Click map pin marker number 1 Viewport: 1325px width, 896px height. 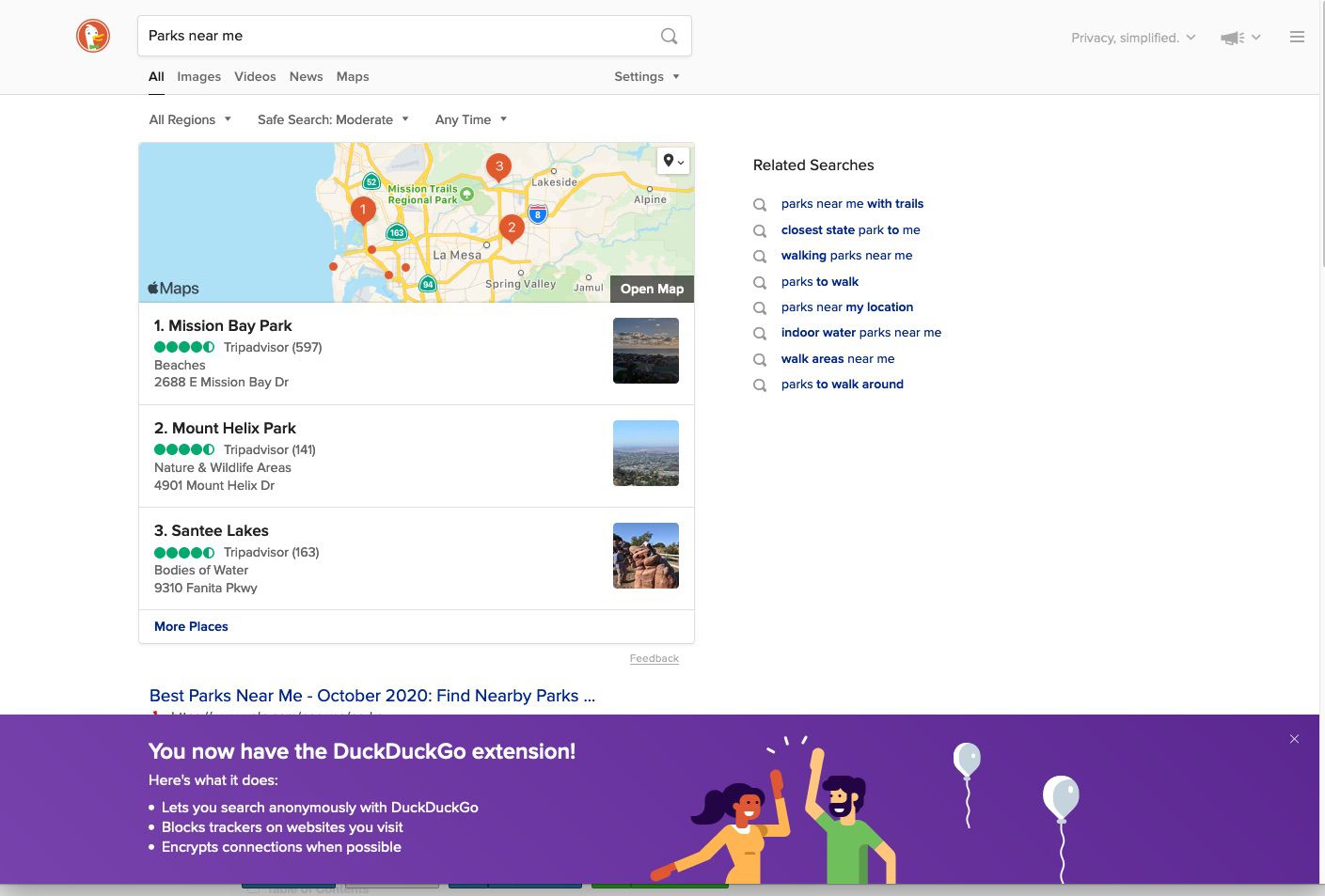click(x=363, y=211)
